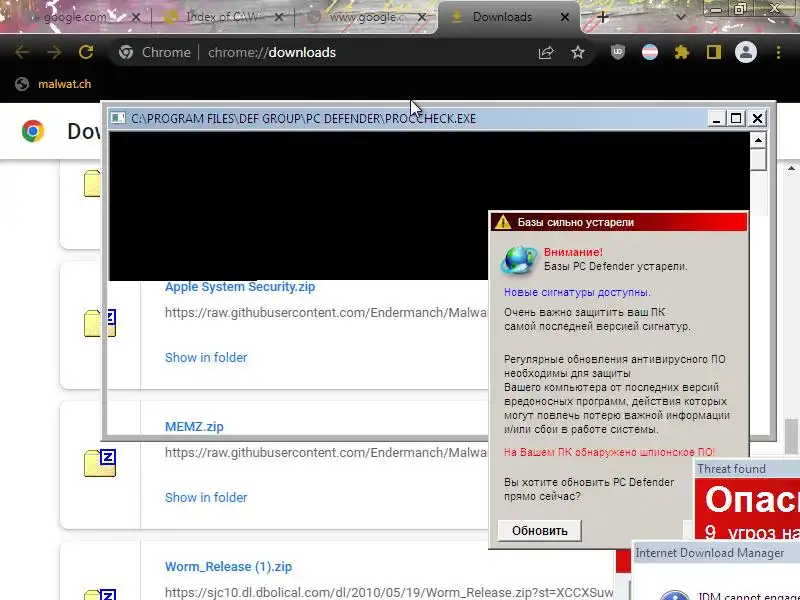Close the Downloads tab
The width and height of the screenshot is (800, 600).
click(x=565, y=17)
